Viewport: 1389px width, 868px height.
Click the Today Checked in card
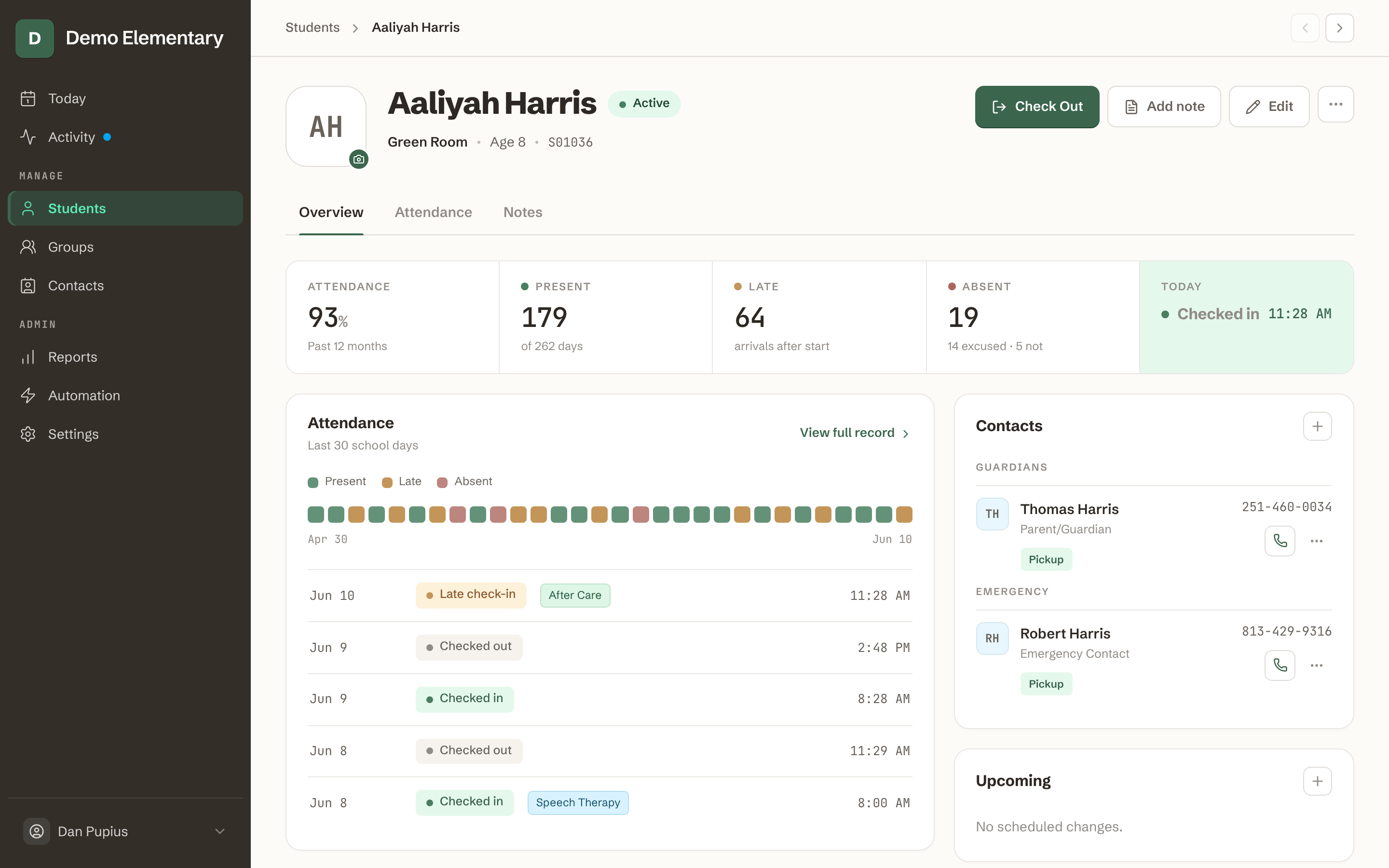(x=1247, y=317)
